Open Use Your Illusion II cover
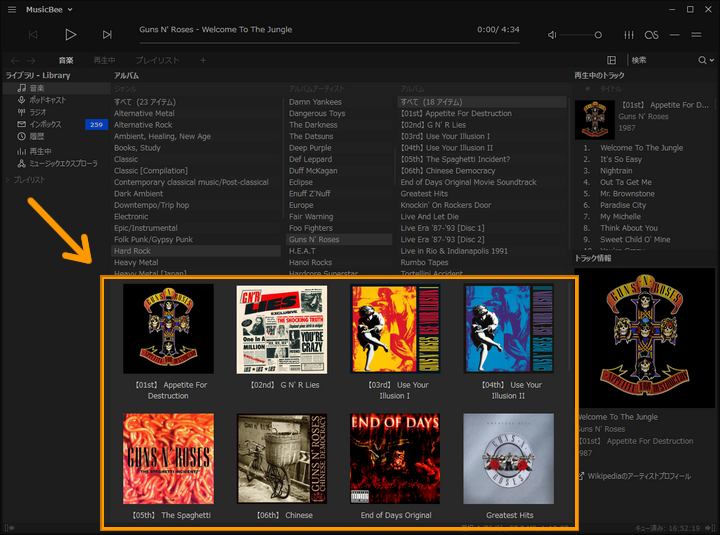 pos(509,328)
